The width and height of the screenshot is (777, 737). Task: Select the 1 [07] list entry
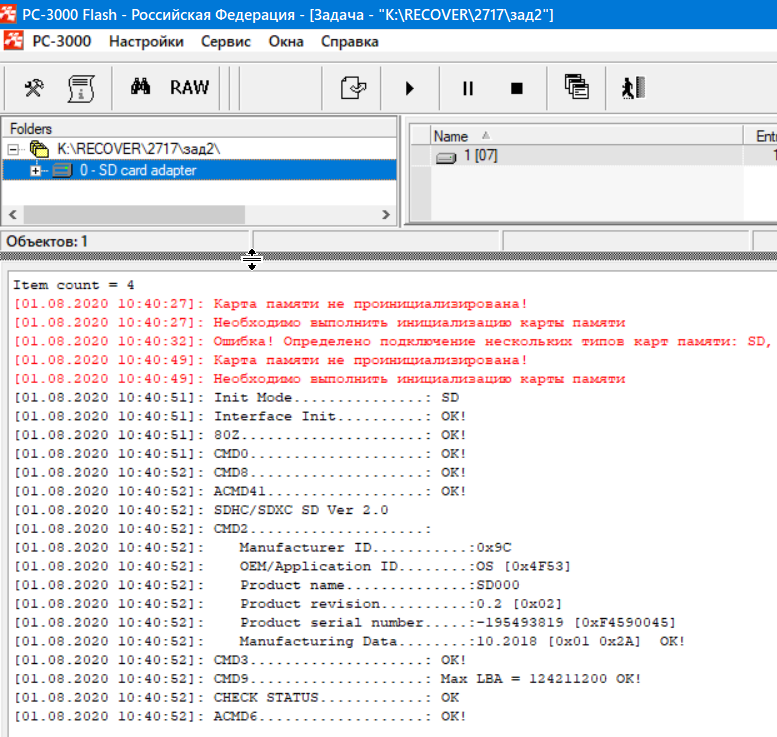click(480, 156)
